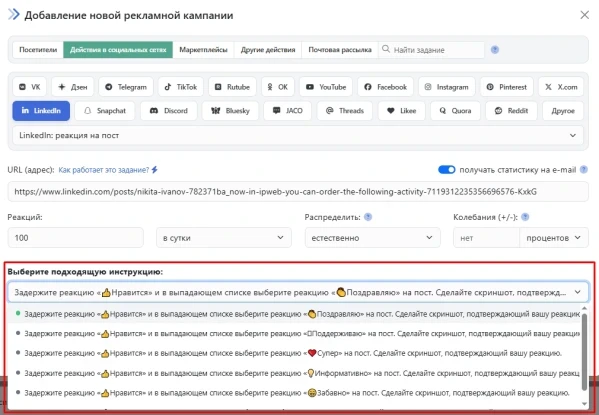Click help icon beside Распределить label
The image size is (599, 415).
click(x=368, y=217)
